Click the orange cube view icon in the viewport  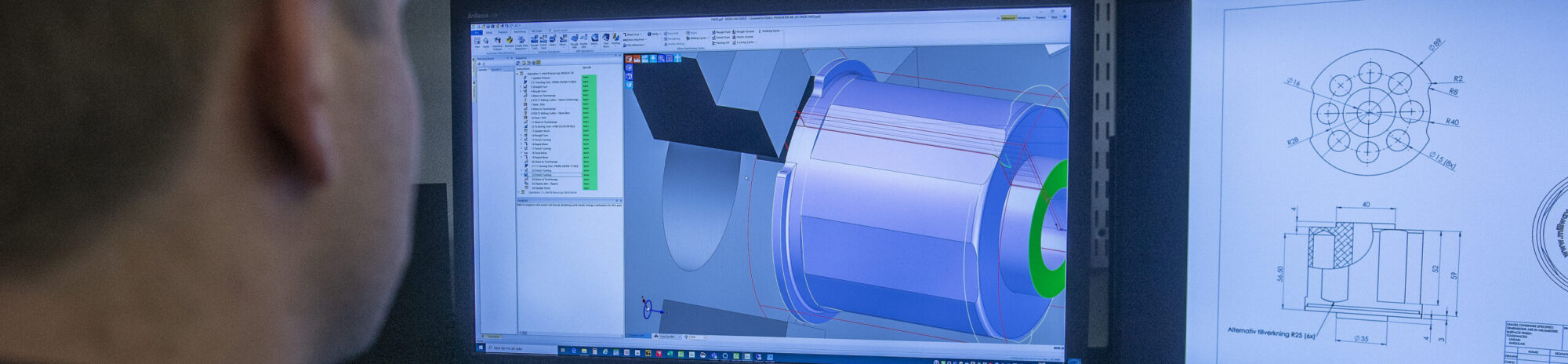tap(629, 59)
